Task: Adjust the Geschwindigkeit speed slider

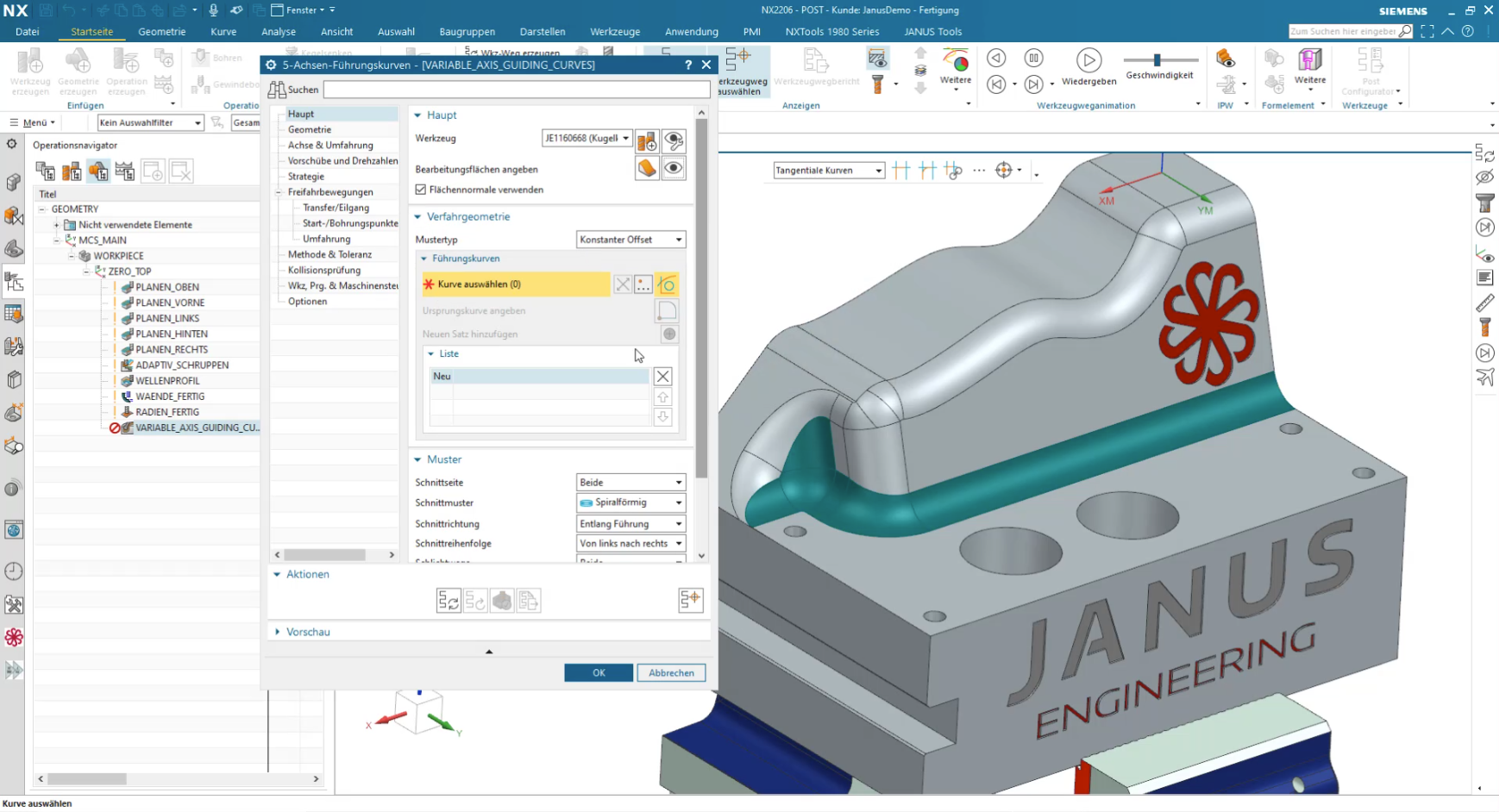Action: (x=1158, y=59)
